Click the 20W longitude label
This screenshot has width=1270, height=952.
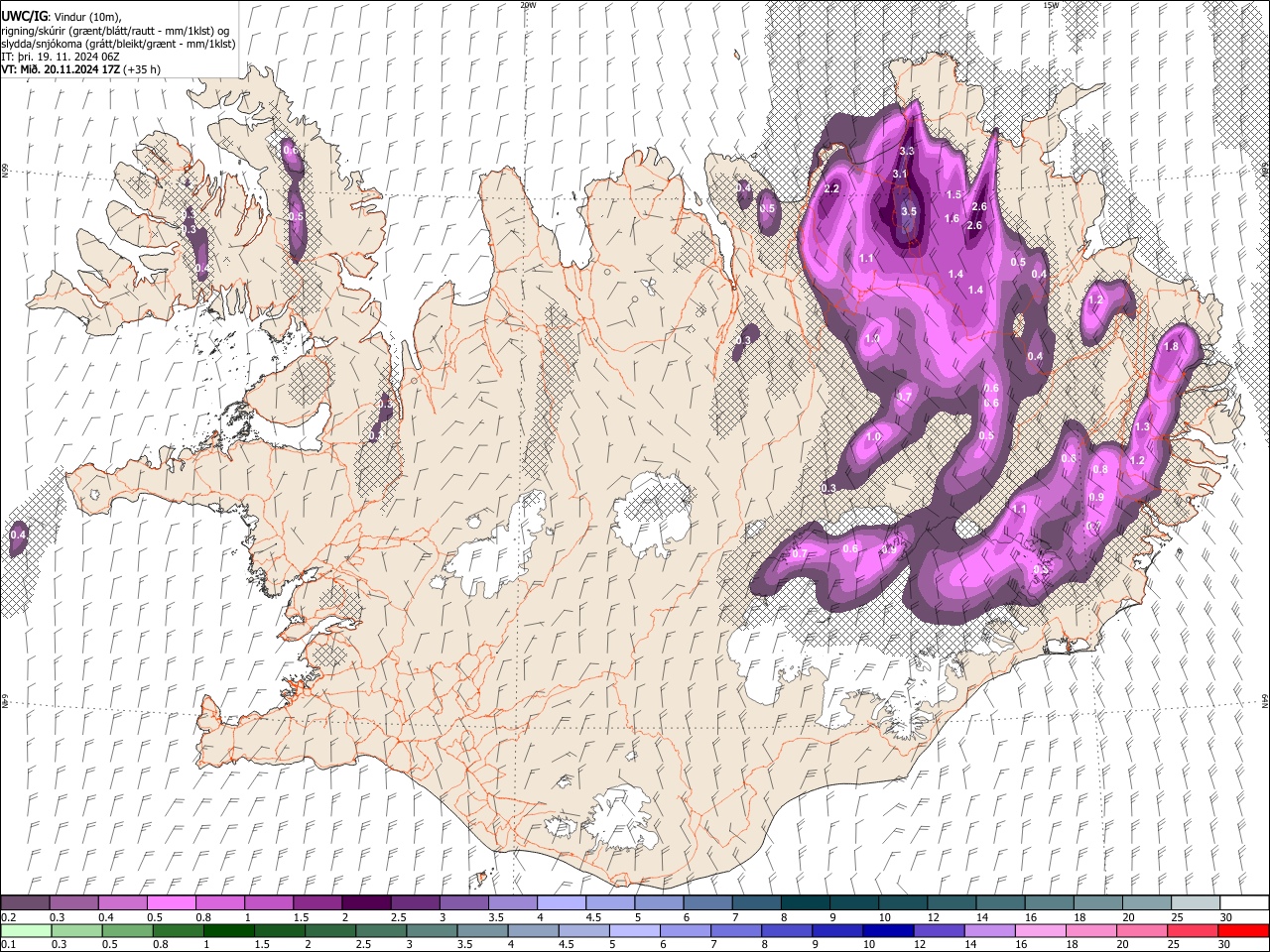point(528,5)
